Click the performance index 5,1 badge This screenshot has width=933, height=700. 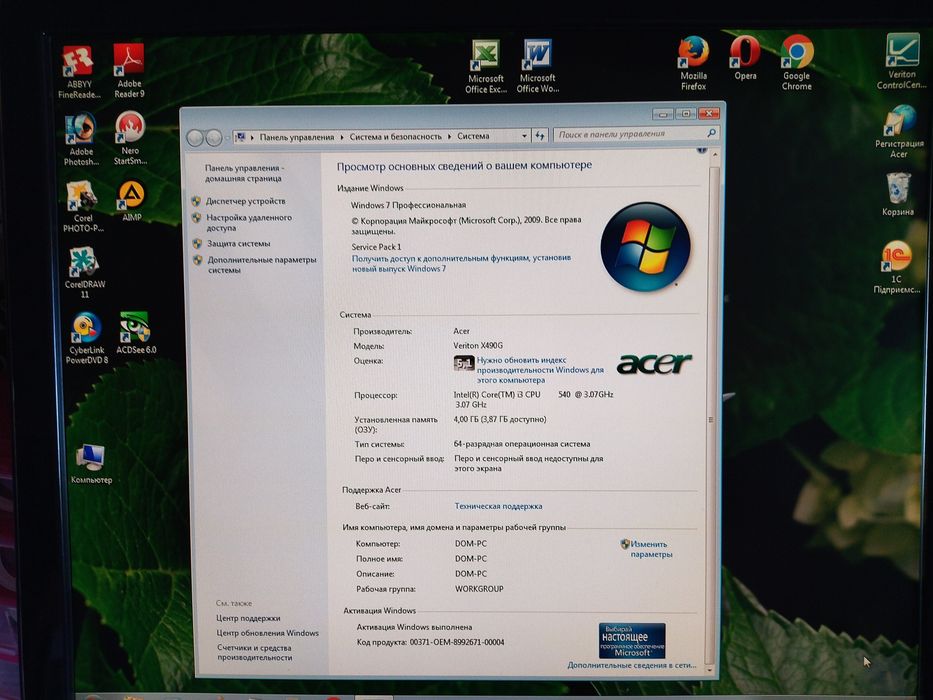coord(464,362)
